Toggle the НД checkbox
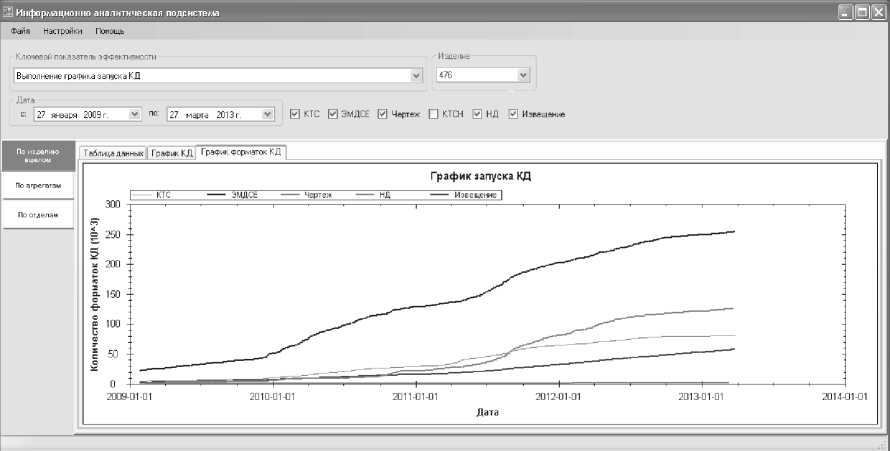This screenshot has height=451, width=890. click(477, 114)
